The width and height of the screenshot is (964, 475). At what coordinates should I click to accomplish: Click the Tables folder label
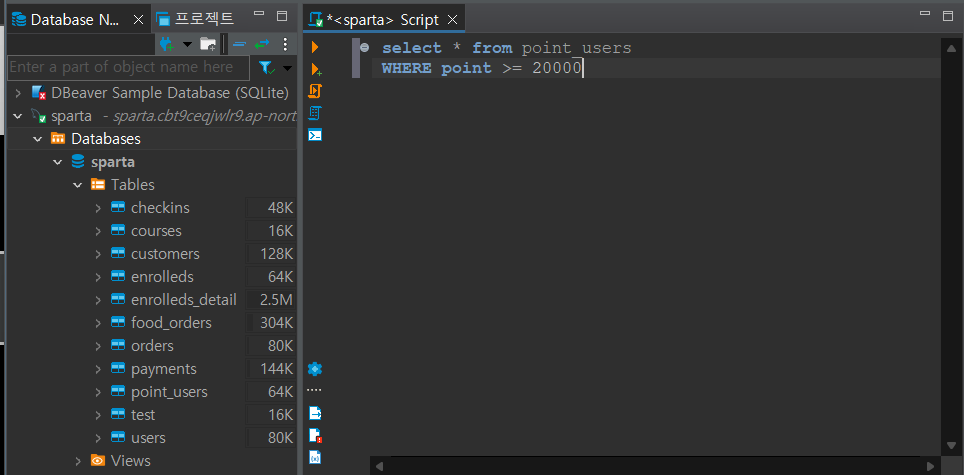pyautogui.click(x=133, y=185)
